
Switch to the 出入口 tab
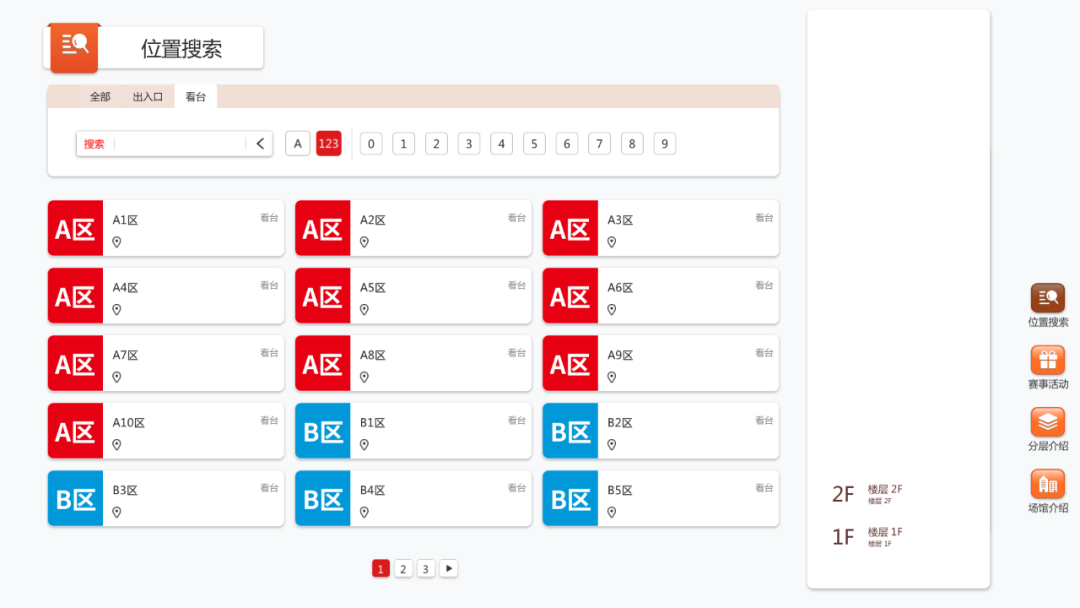pos(148,97)
